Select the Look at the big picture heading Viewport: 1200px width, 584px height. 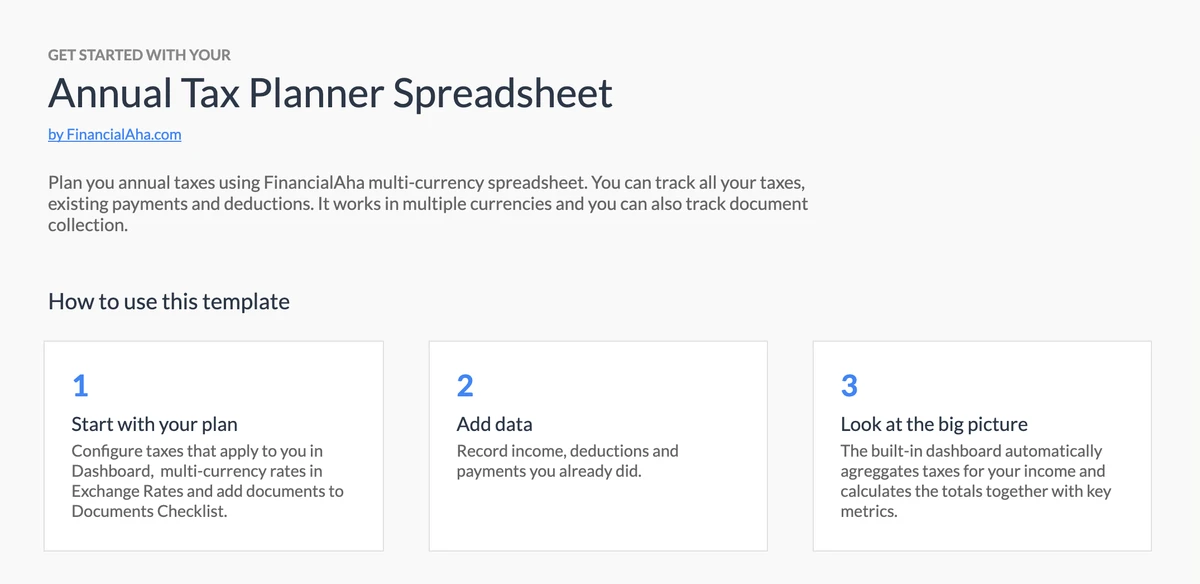click(933, 424)
